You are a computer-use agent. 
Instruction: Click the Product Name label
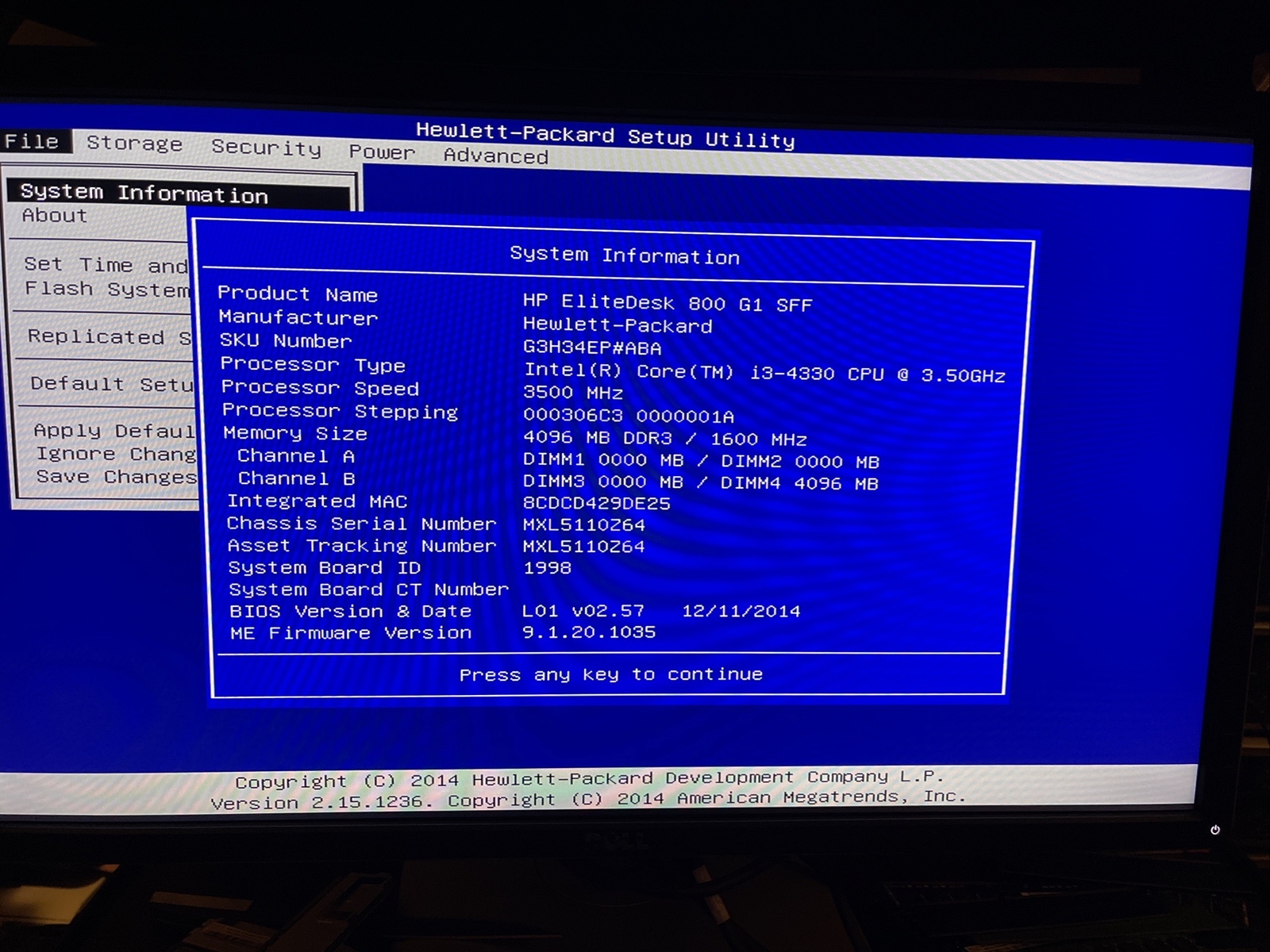pyautogui.click(x=298, y=294)
